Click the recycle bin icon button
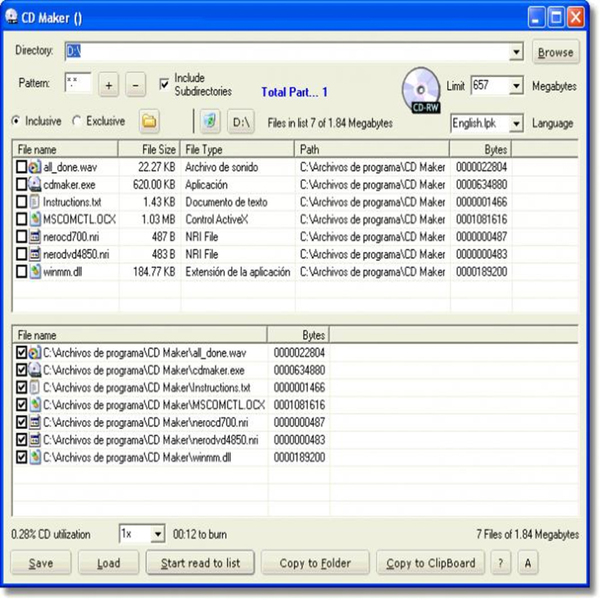The image size is (600, 600). tap(210, 122)
